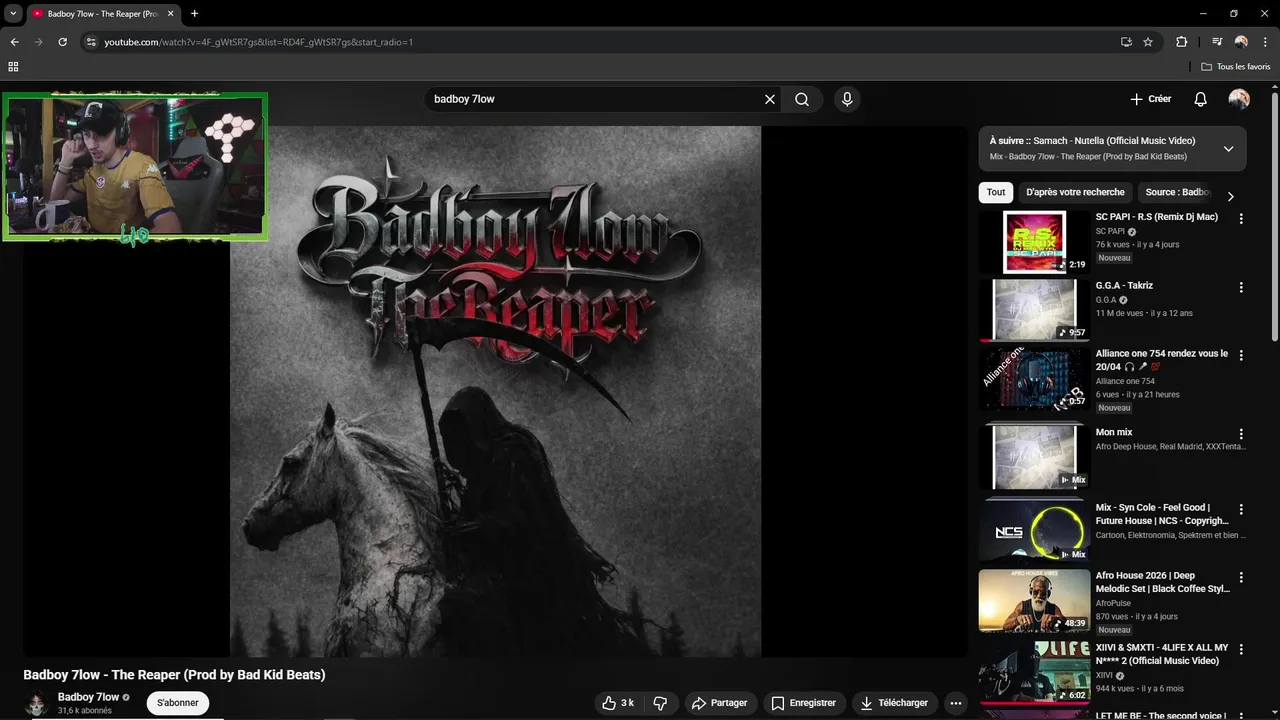The width and height of the screenshot is (1280, 720).
Task: Open the tab search dropdown arrow
Action: click(x=13, y=14)
